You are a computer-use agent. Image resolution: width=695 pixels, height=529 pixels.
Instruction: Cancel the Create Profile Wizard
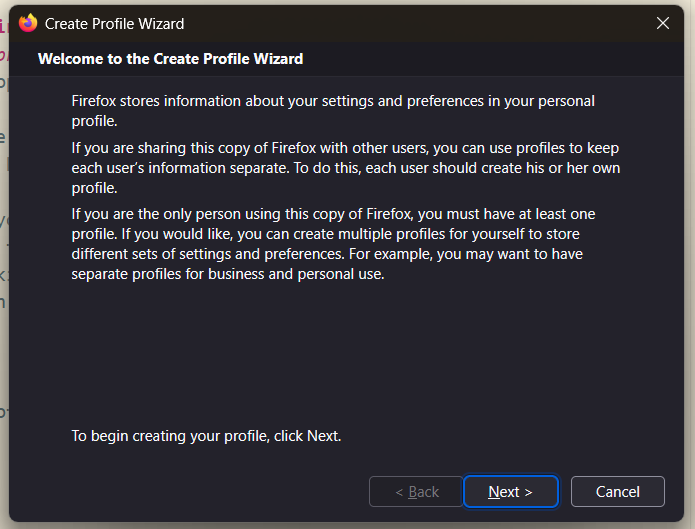pos(617,491)
